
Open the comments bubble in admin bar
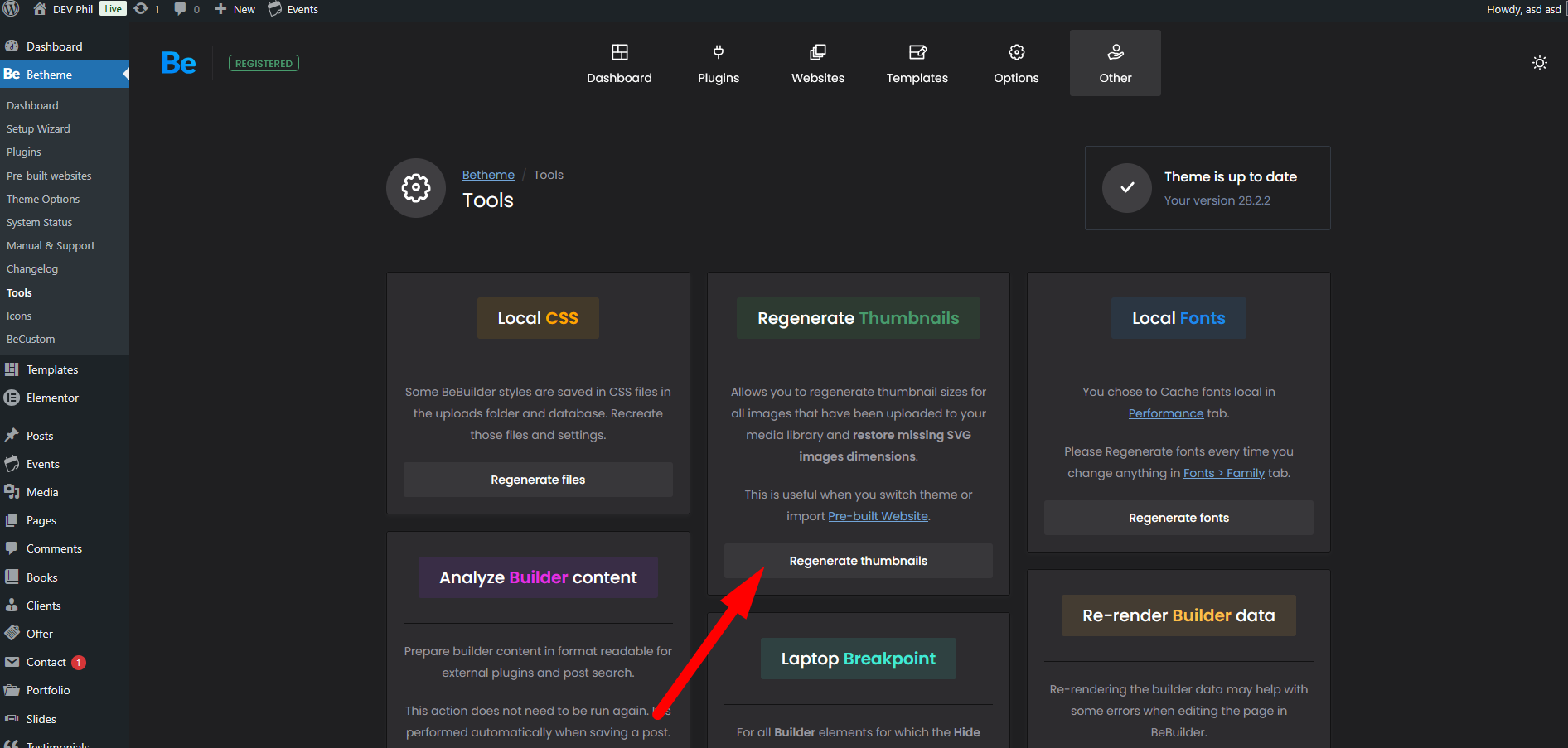(x=186, y=9)
